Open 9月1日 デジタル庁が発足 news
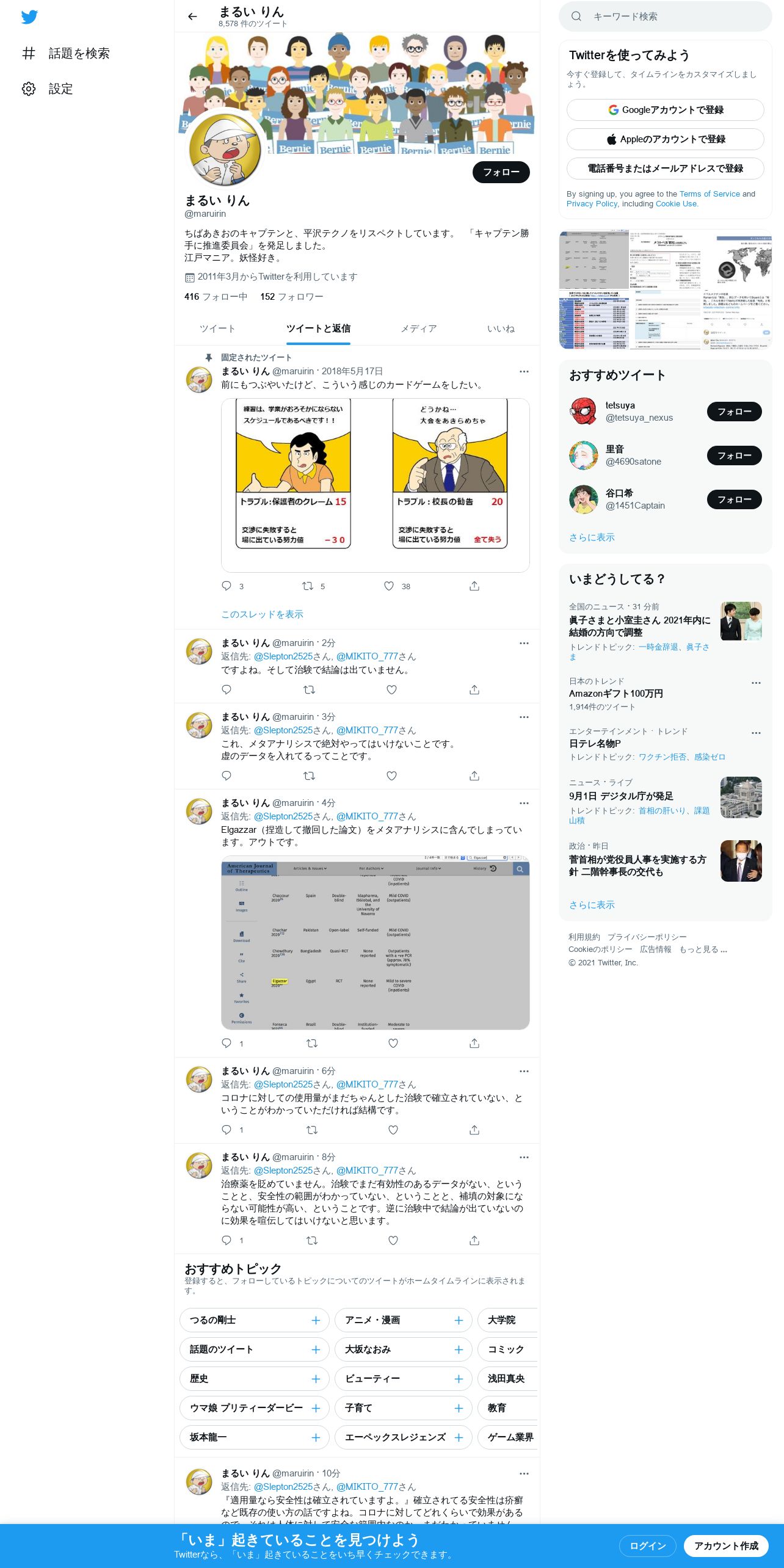This screenshot has width=784, height=1568. [x=665, y=801]
